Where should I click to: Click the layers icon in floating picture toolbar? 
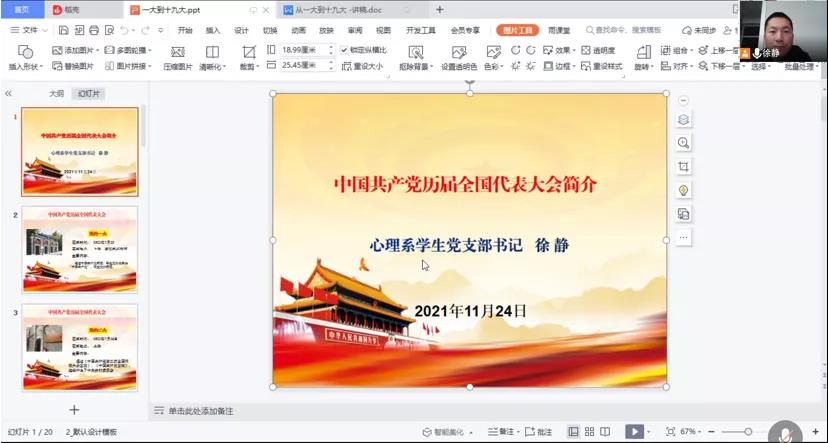click(683, 120)
